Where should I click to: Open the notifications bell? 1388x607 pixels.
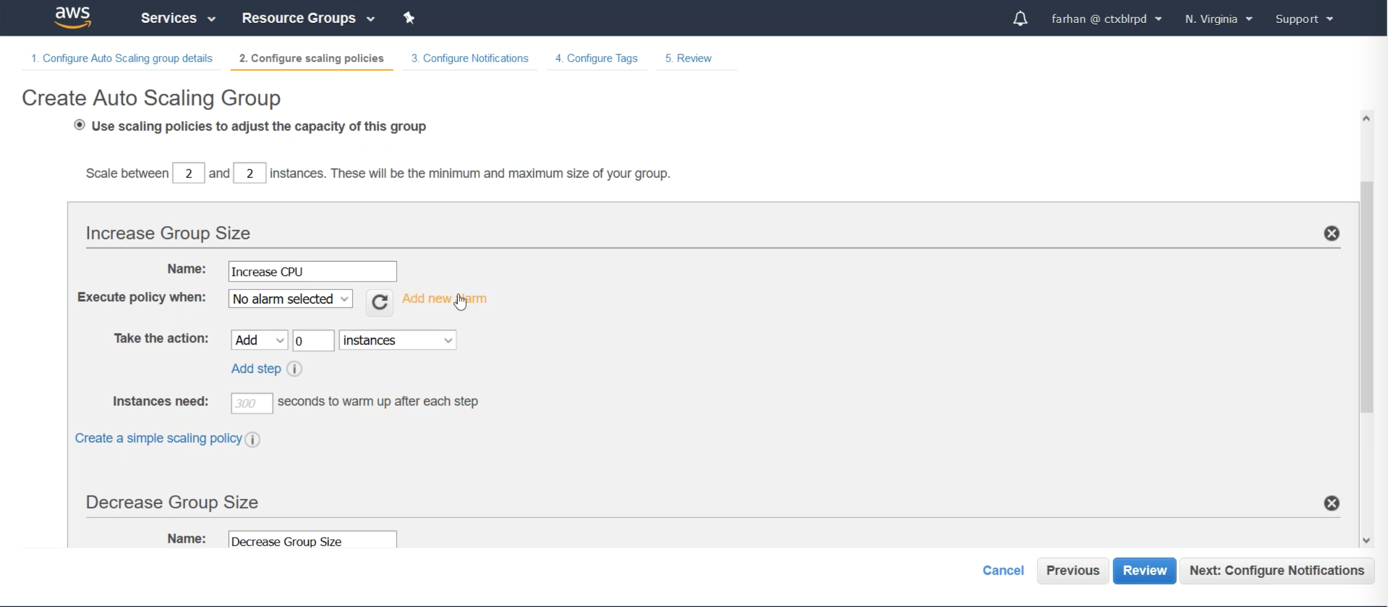click(1020, 19)
